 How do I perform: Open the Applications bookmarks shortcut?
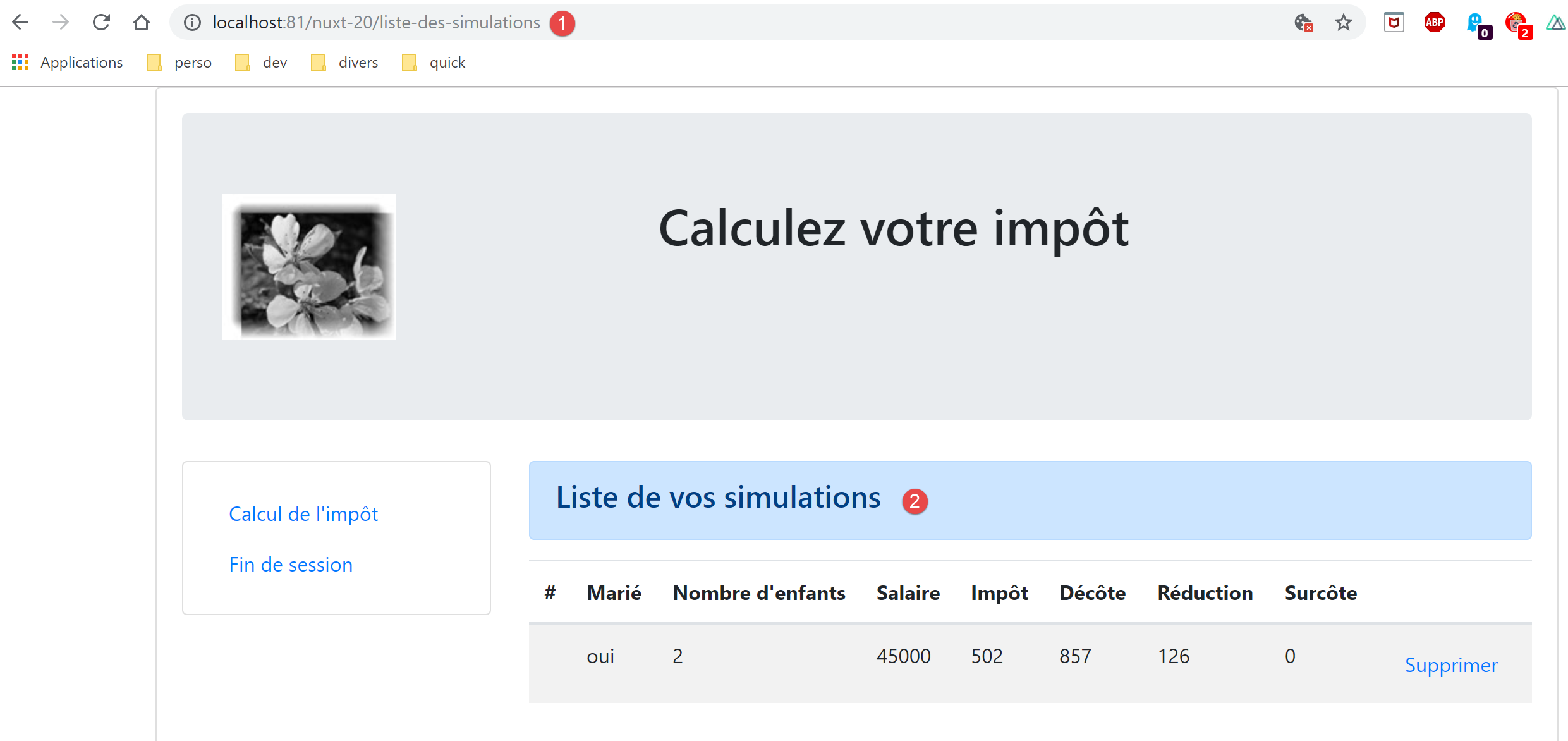click(67, 63)
